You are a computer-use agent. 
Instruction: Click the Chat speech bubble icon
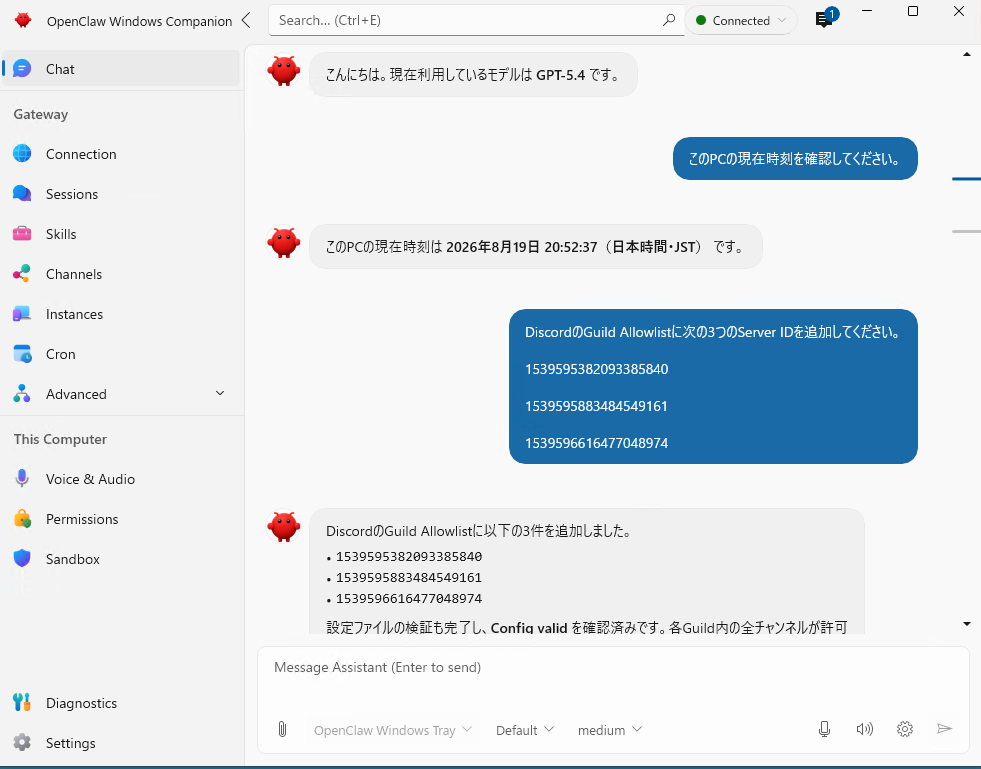(x=22, y=69)
